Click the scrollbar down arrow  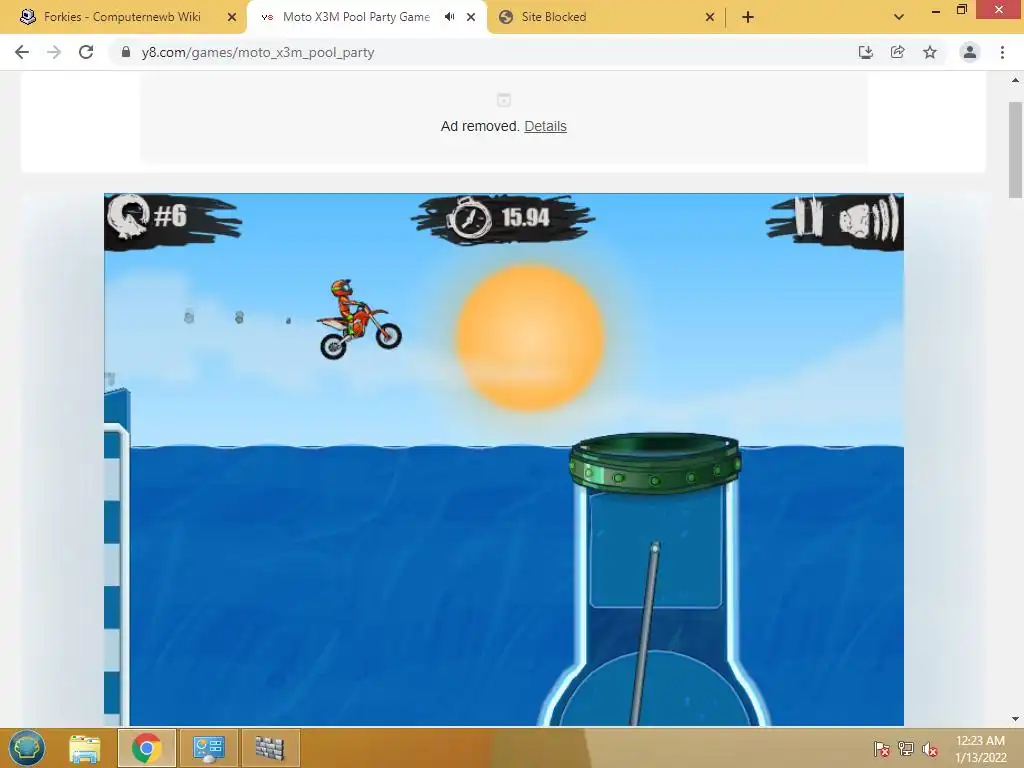click(1016, 719)
